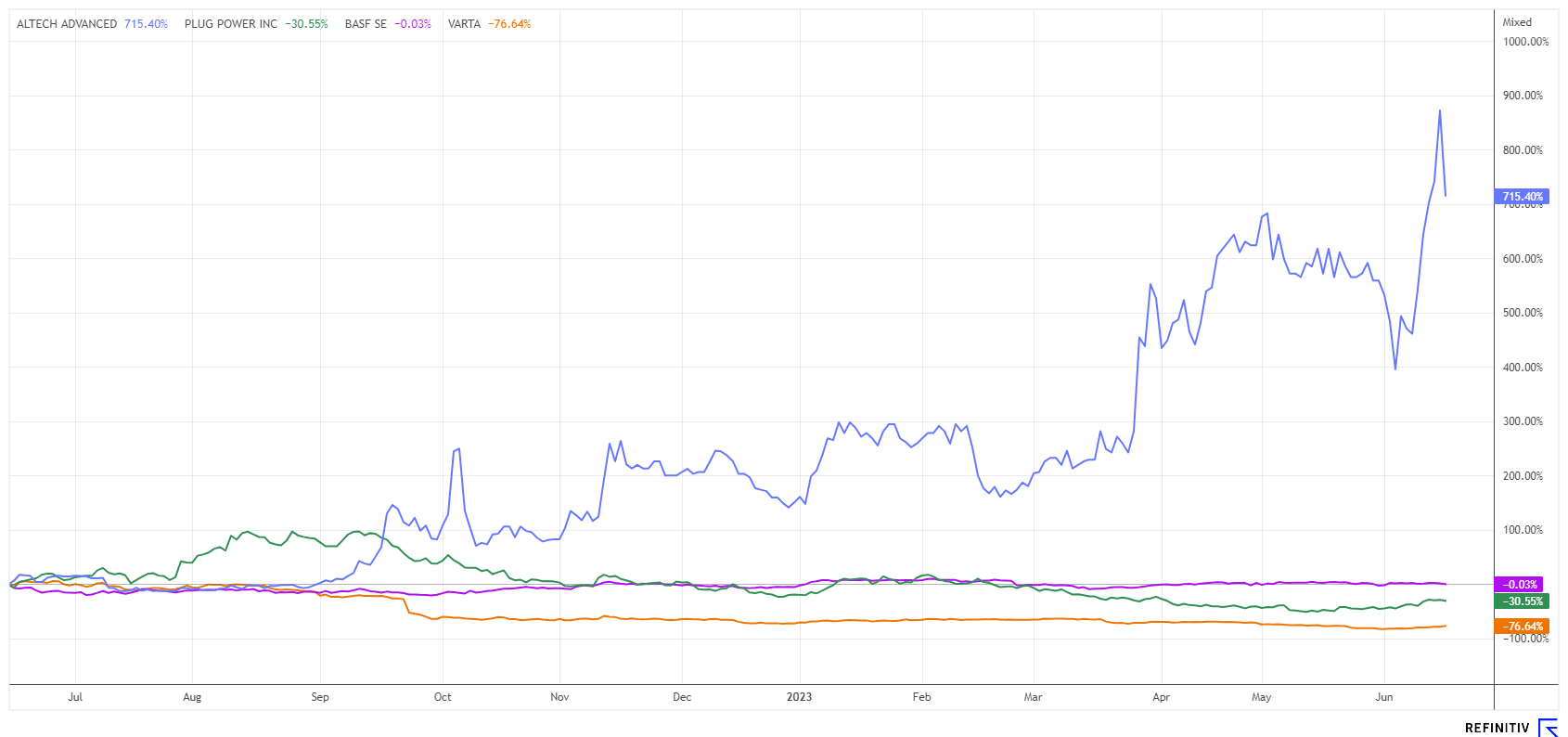Open the REFINITIV branding link
The height and width of the screenshot is (737, 1568).
[1497, 728]
